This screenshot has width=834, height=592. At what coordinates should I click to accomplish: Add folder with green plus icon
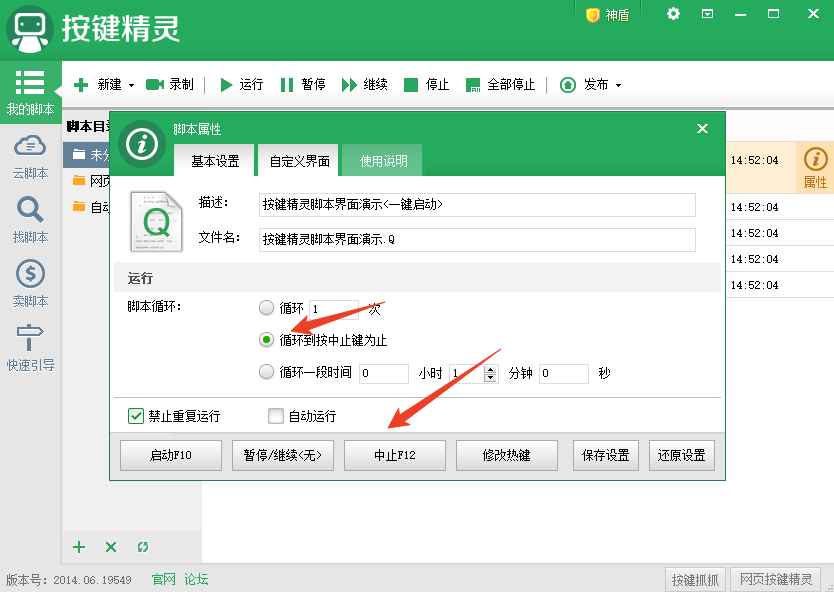pyautogui.click(x=79, y=547)
